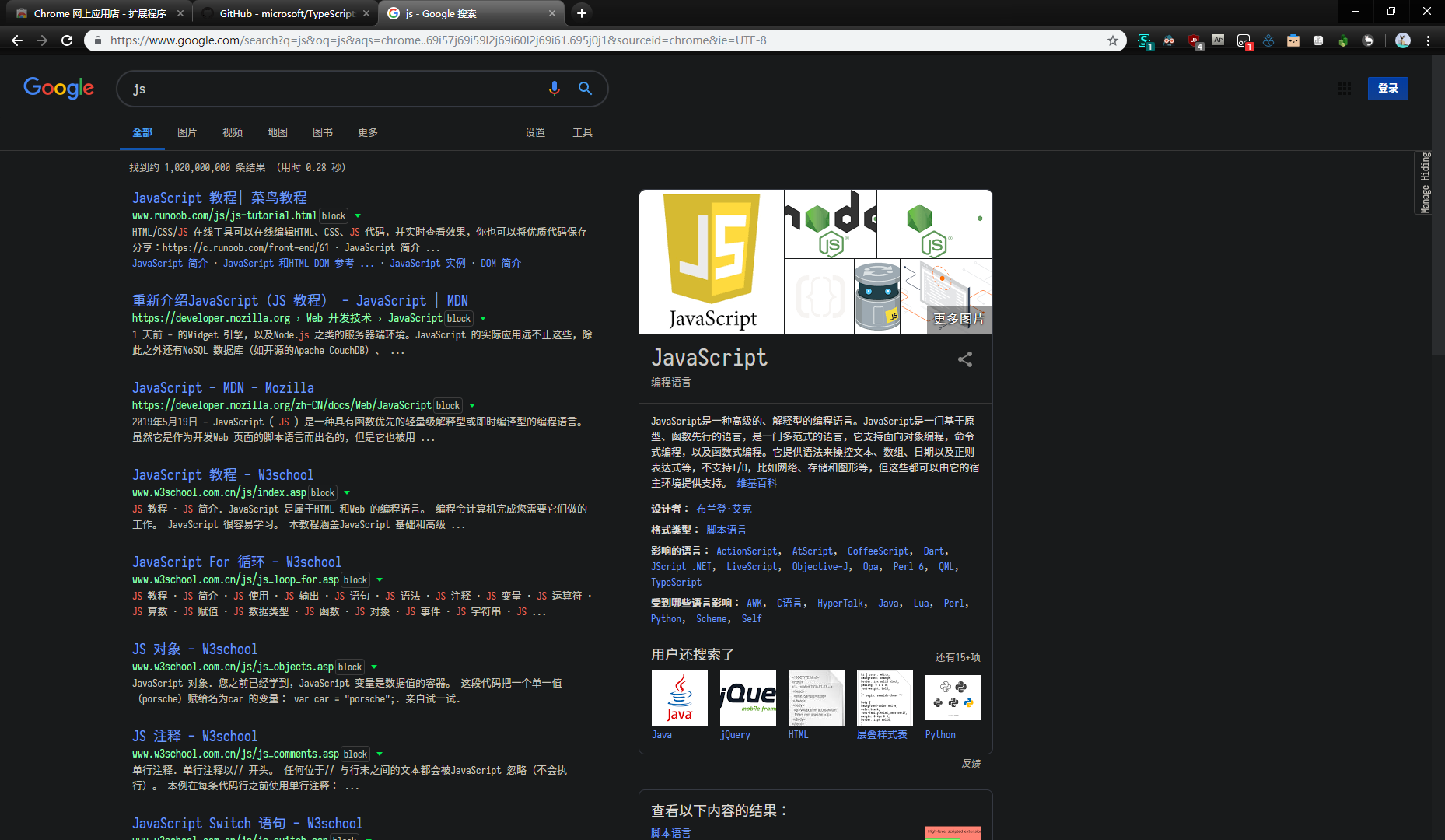Open the JavaScript Switch 语句 result

pos(247,823)
